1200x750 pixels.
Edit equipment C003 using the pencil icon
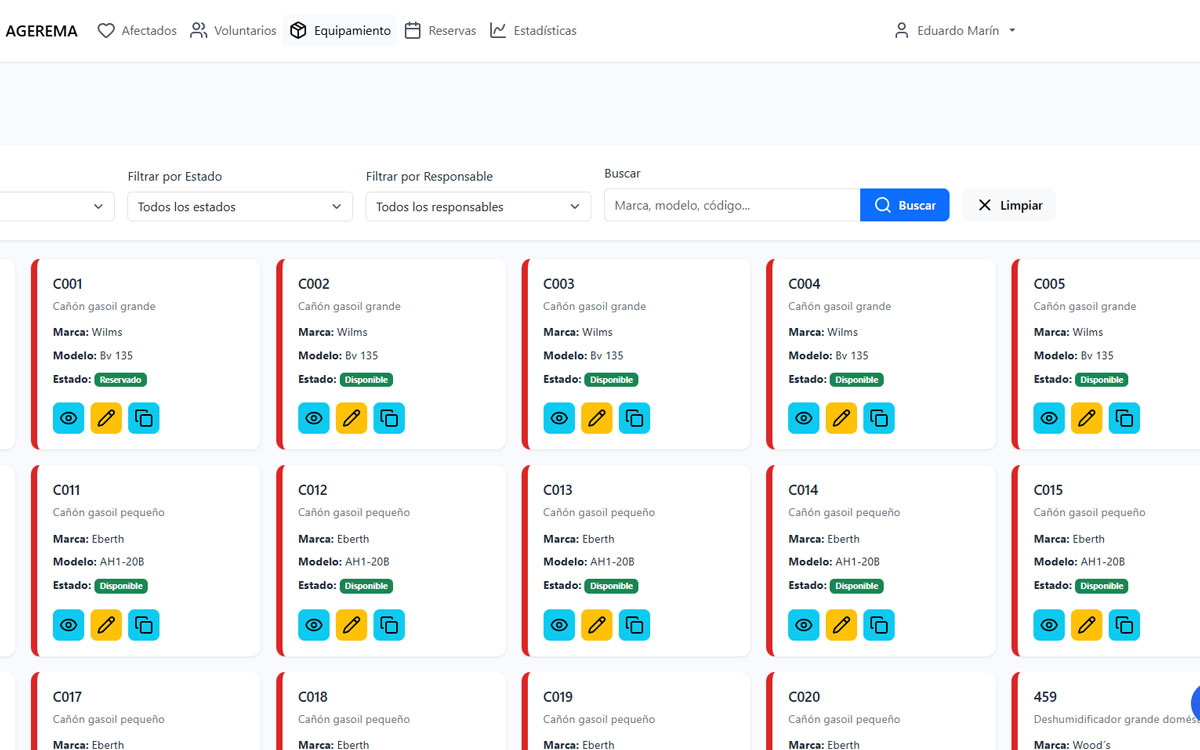[x=596, y=418]
